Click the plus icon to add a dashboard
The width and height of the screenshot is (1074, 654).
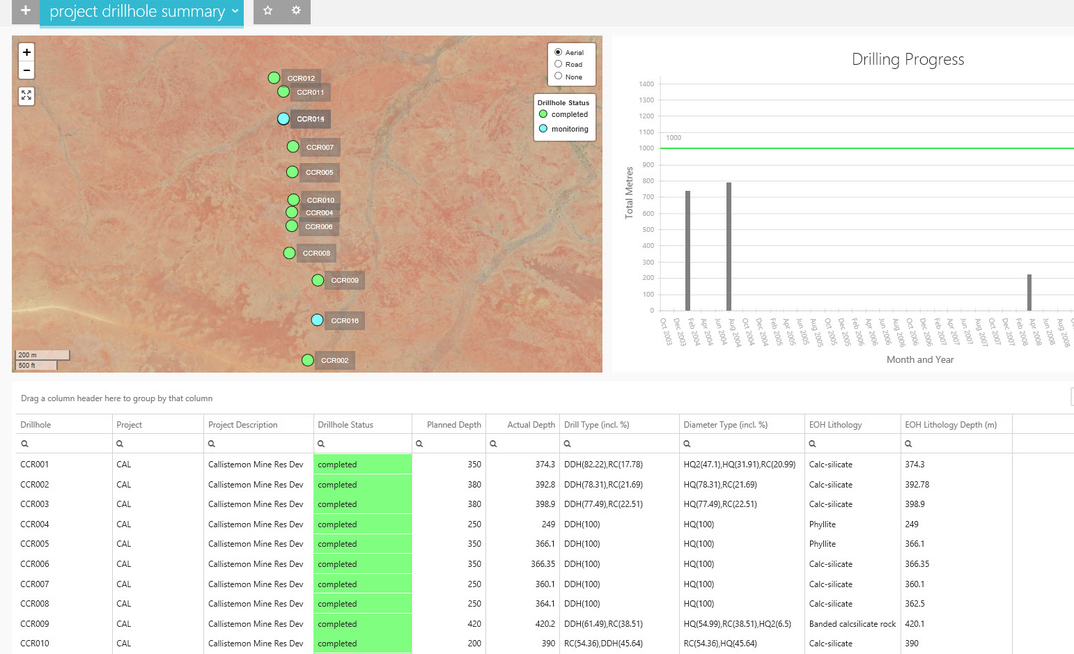coord(25,12)
